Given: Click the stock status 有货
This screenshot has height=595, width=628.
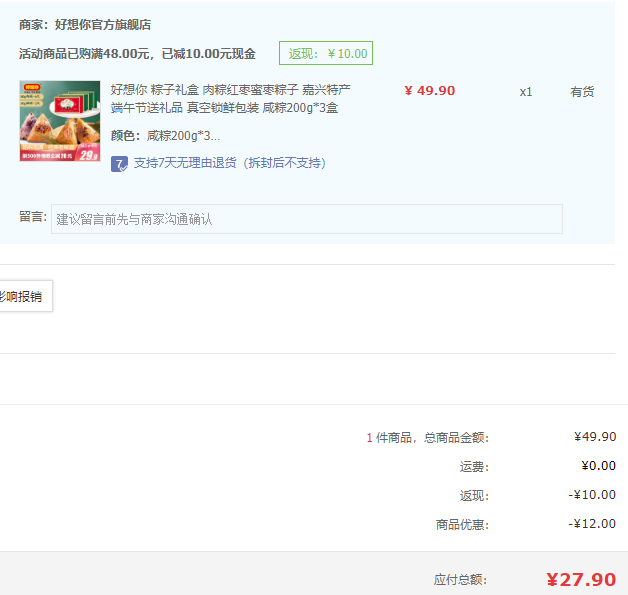Looking at the screenshot, I should (582, 92).
